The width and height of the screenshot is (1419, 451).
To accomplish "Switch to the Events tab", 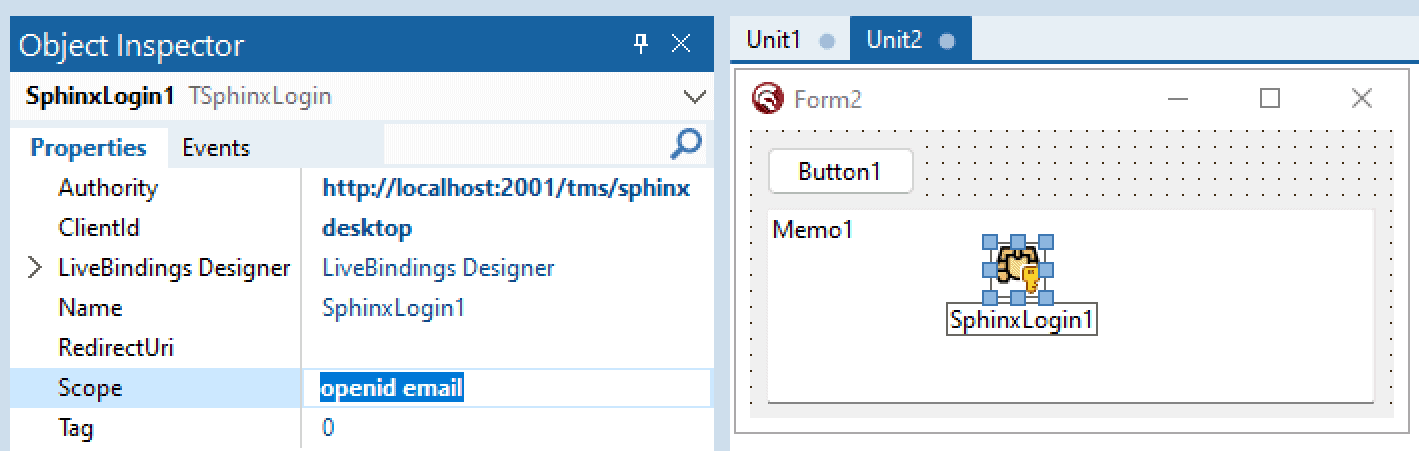I will click(x=215, y=148).
